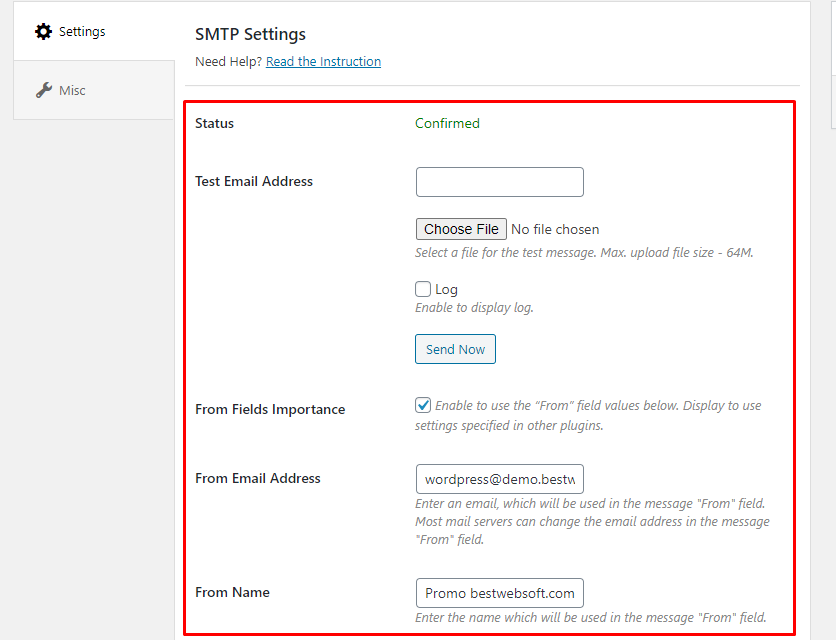Click the Misc wrench icon
The width and height of the screenshot is (836, 640).
[x=44, y=90]
